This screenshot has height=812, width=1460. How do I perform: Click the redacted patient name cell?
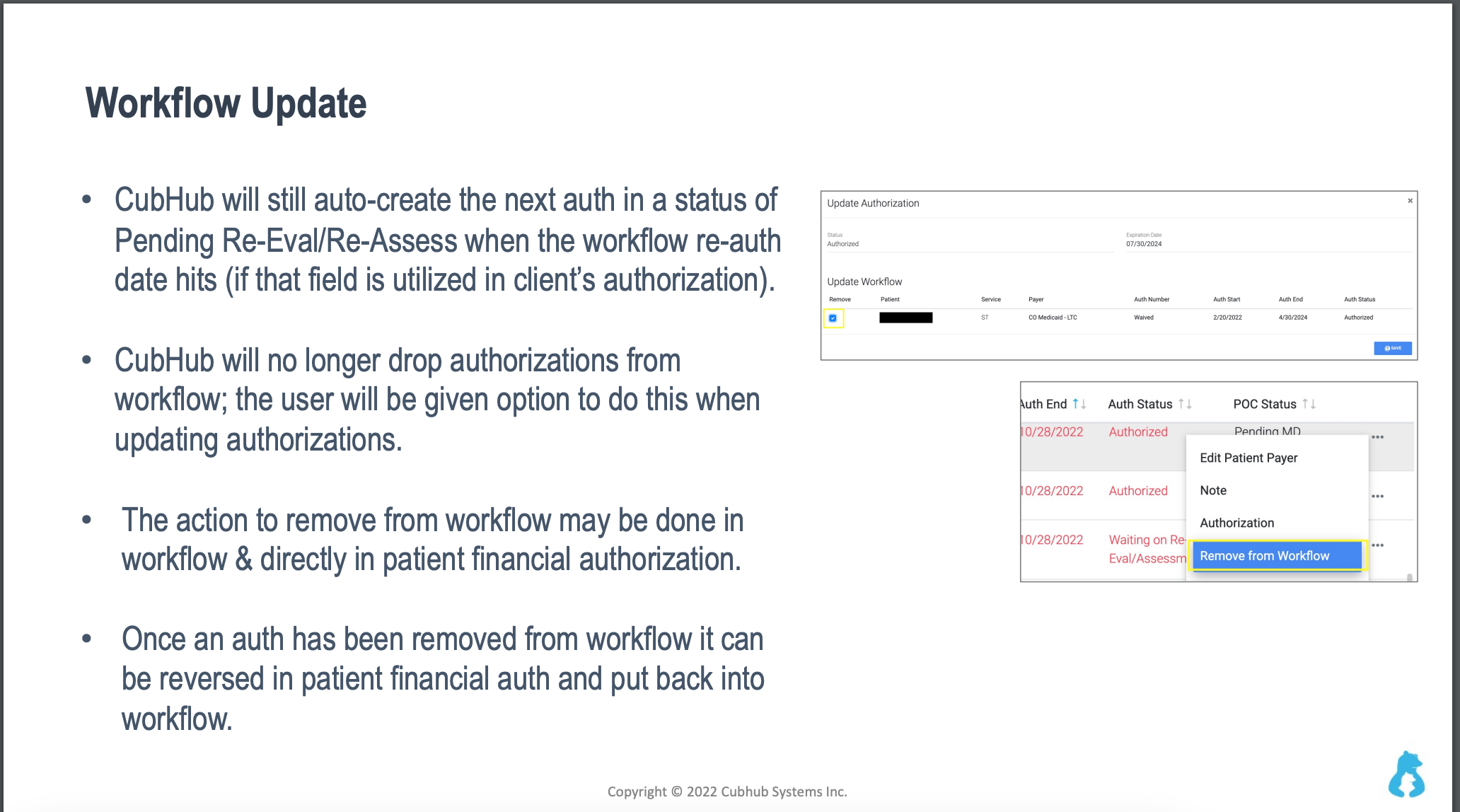(905, 318)
